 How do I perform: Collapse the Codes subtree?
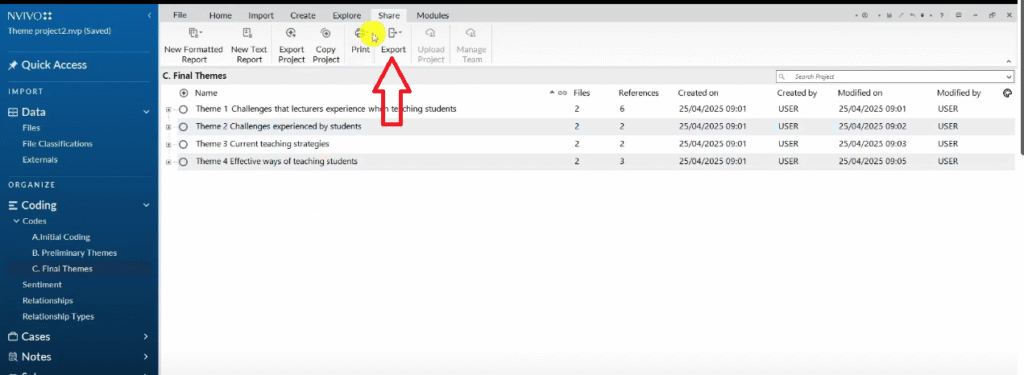tap(16, 221)
